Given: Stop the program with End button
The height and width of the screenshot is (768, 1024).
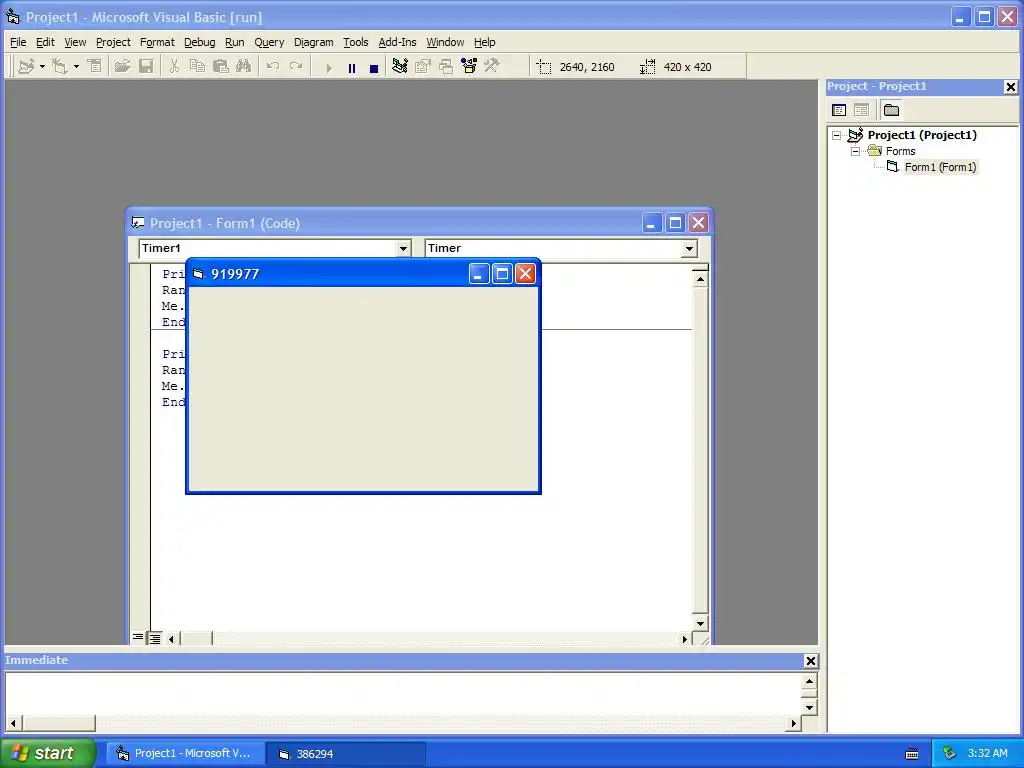Looking at the screenshot, I should [x=374, y=67].
